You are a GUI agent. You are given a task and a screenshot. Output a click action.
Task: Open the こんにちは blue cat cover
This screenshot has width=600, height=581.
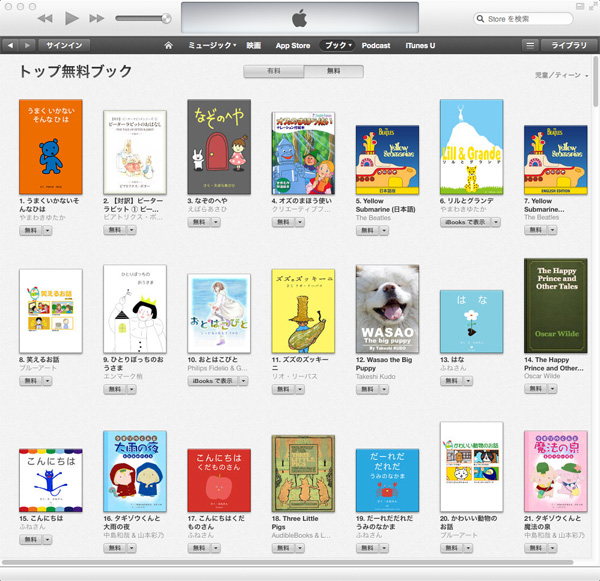click(51, 480)
